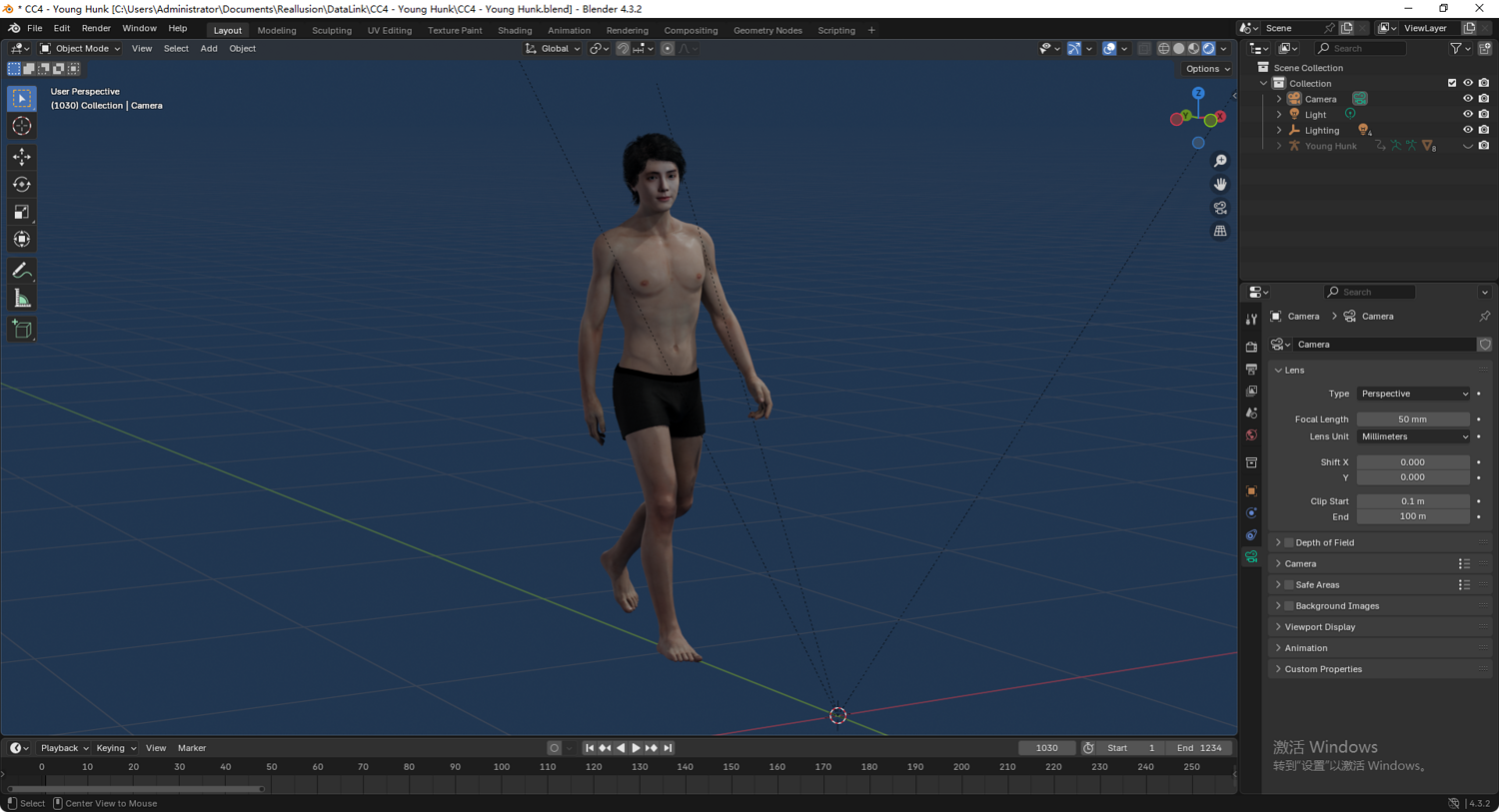Switch perspective/orthographic with the grid icon
Image resolution: width=1499 pixels, height=812 pixels.
tap(1220, 231)
